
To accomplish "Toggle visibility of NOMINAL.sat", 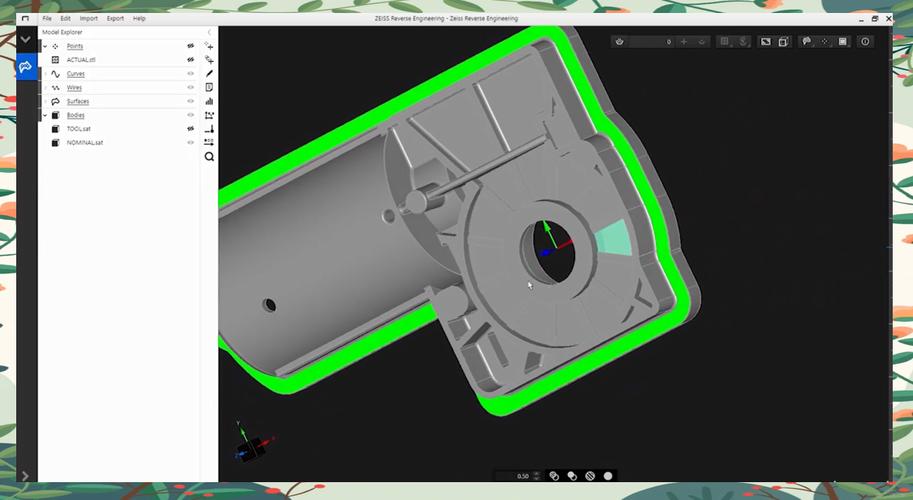I will 190,143.
